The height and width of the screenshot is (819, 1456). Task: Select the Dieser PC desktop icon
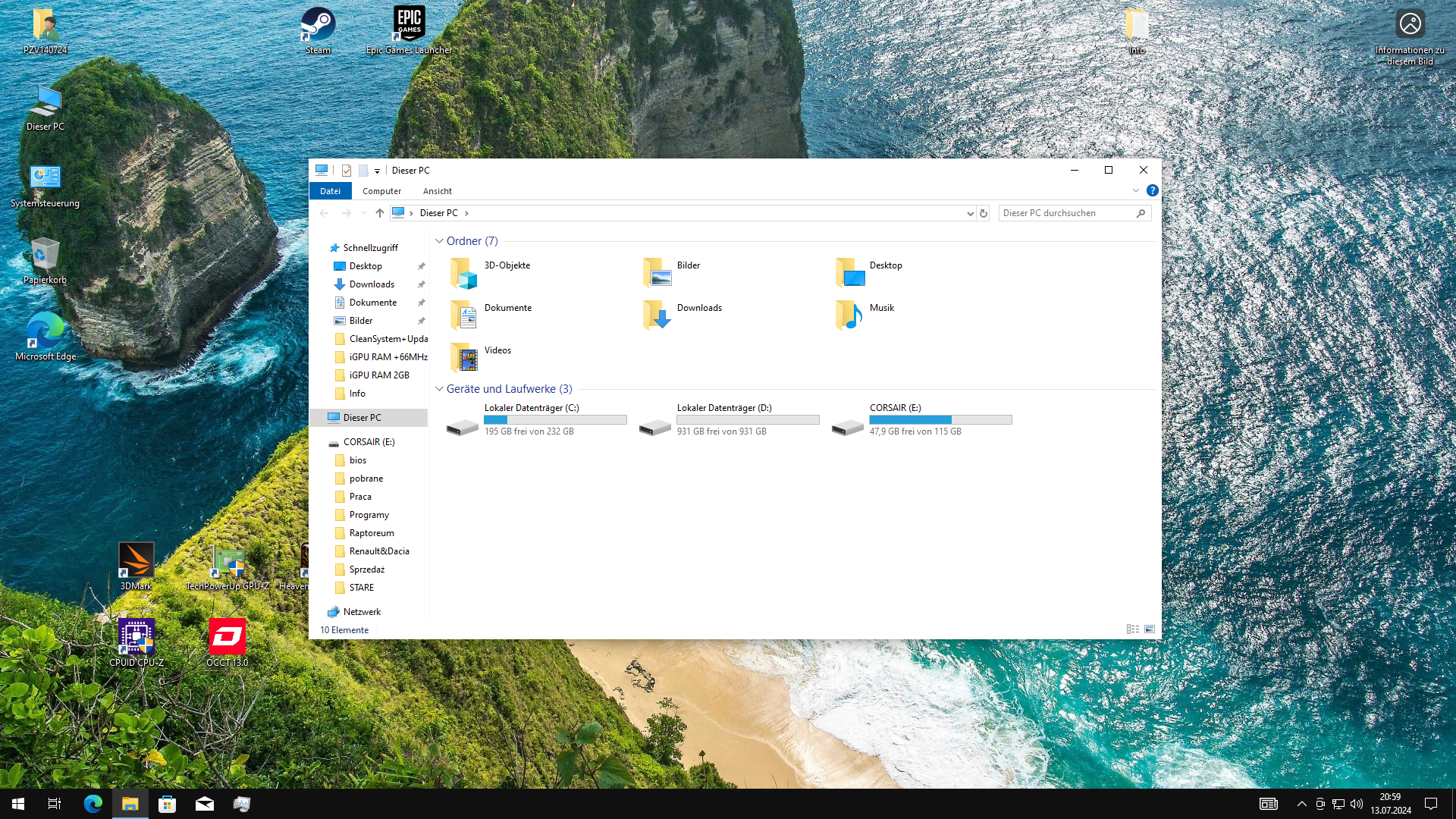(x=45, y=108)
